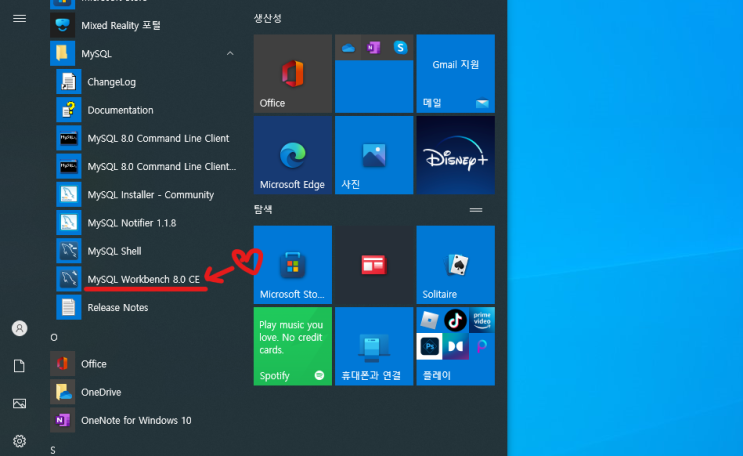
Task: Collapse the MySQL folder chevron
Action: tap(230, 54)
